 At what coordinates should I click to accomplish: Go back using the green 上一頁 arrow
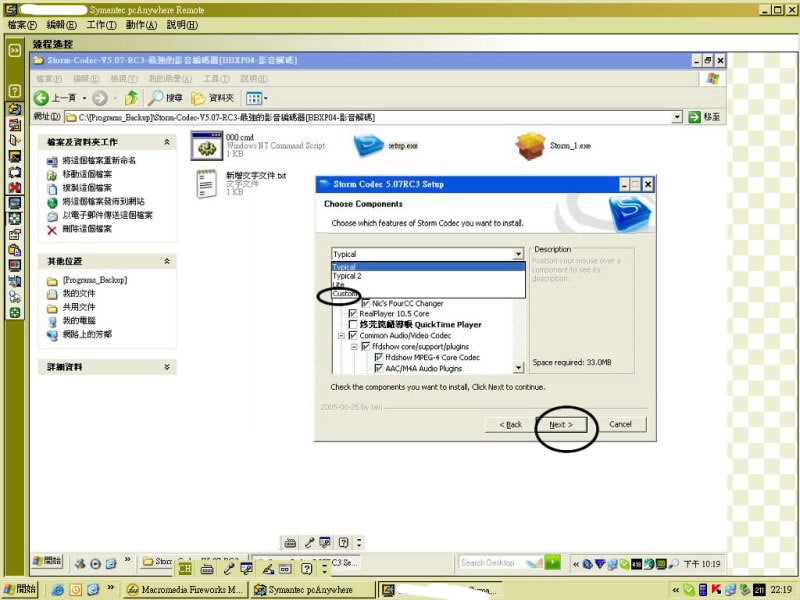tap(55, 98)
